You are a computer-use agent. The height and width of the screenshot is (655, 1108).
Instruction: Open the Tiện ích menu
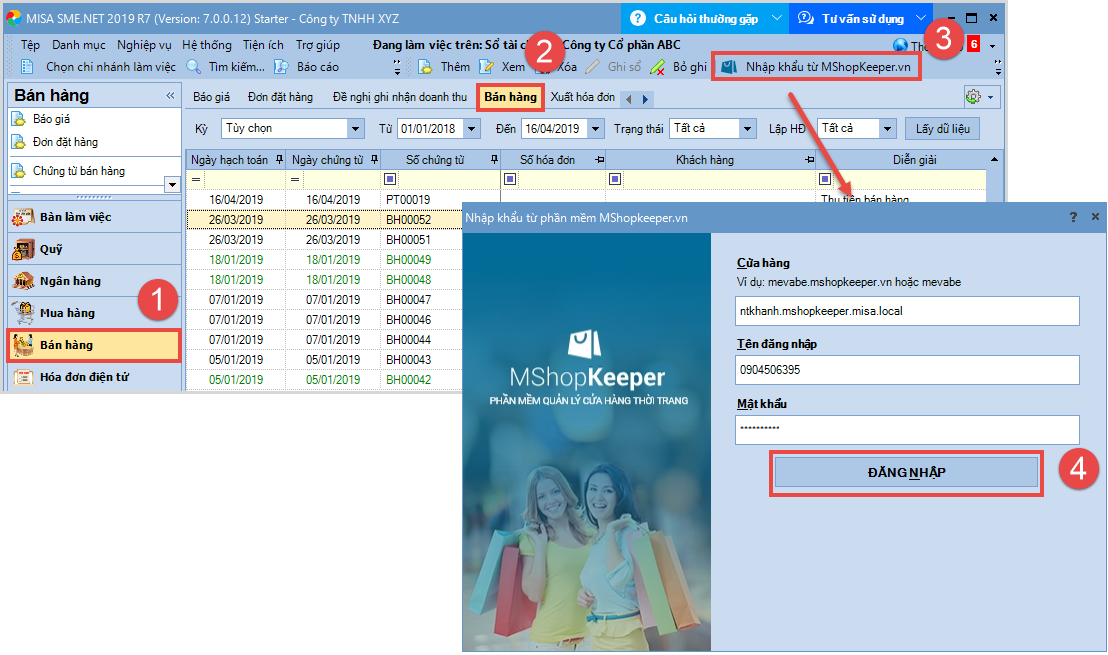263,45
